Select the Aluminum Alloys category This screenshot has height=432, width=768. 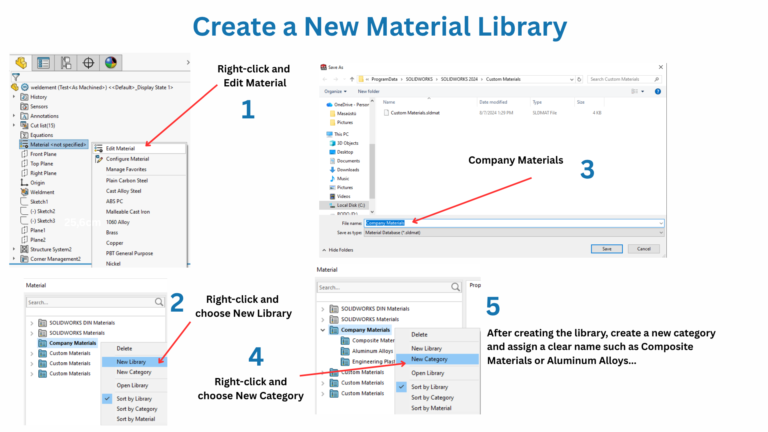368,351
